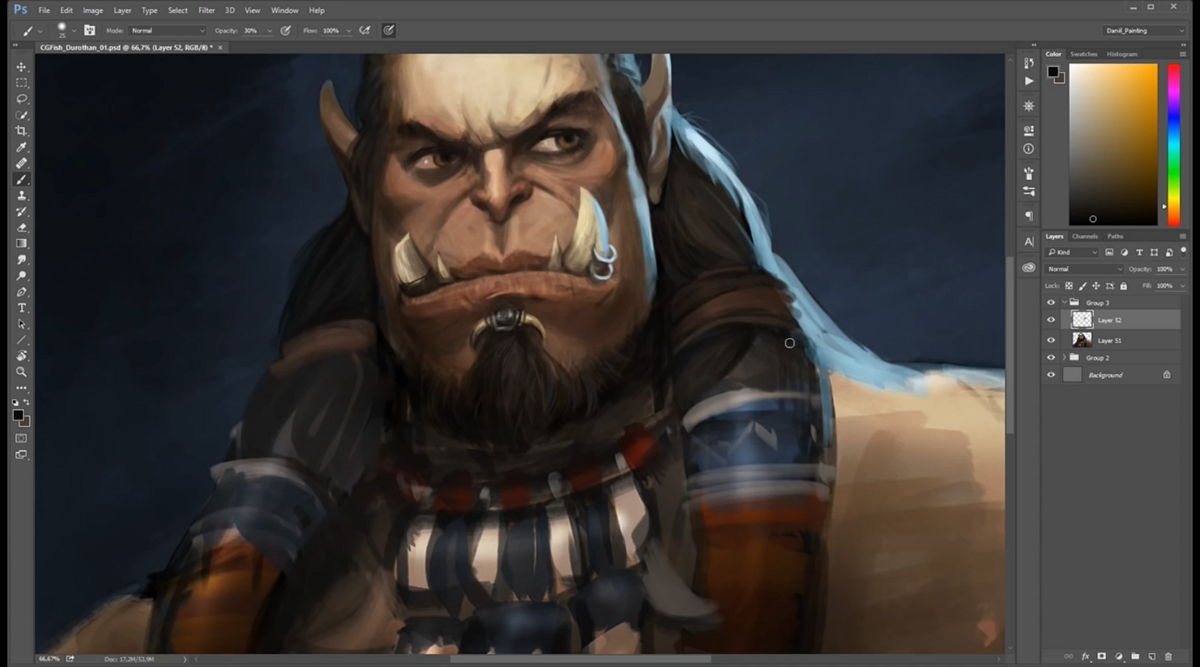
Task: Select the Line shape tool
Action: pyautogui.click(x=22, y=339)
